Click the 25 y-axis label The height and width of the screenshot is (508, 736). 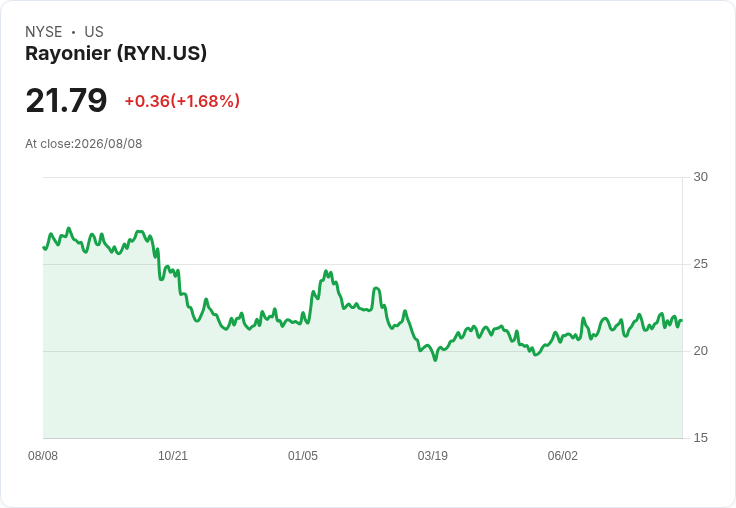coord(700,264)
